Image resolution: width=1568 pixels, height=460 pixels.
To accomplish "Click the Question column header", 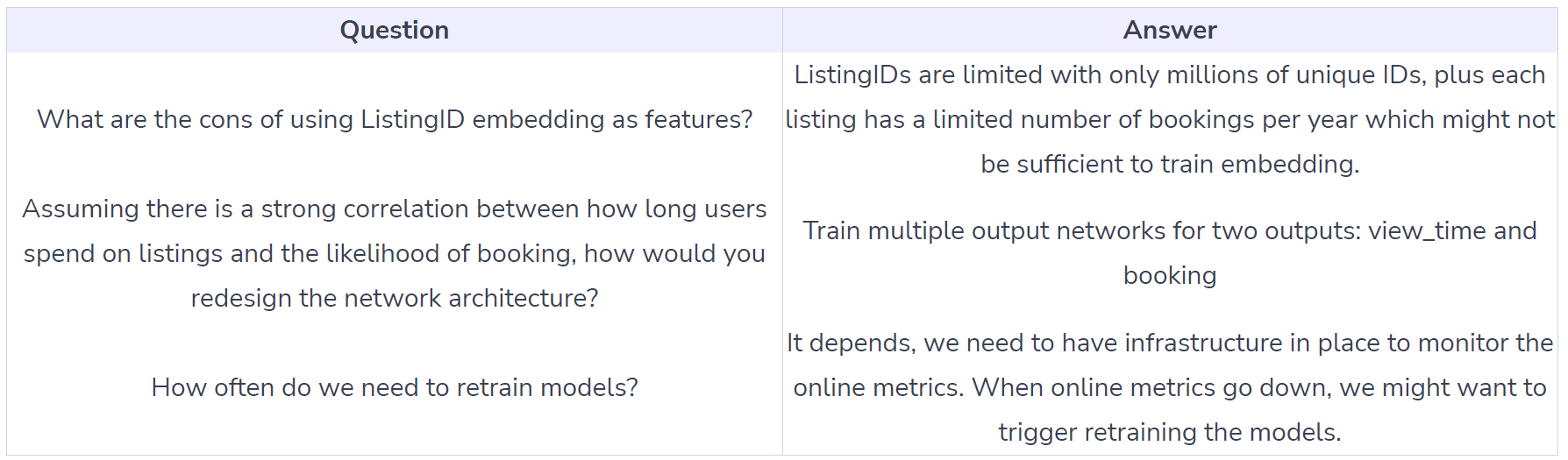I will 394,31.
